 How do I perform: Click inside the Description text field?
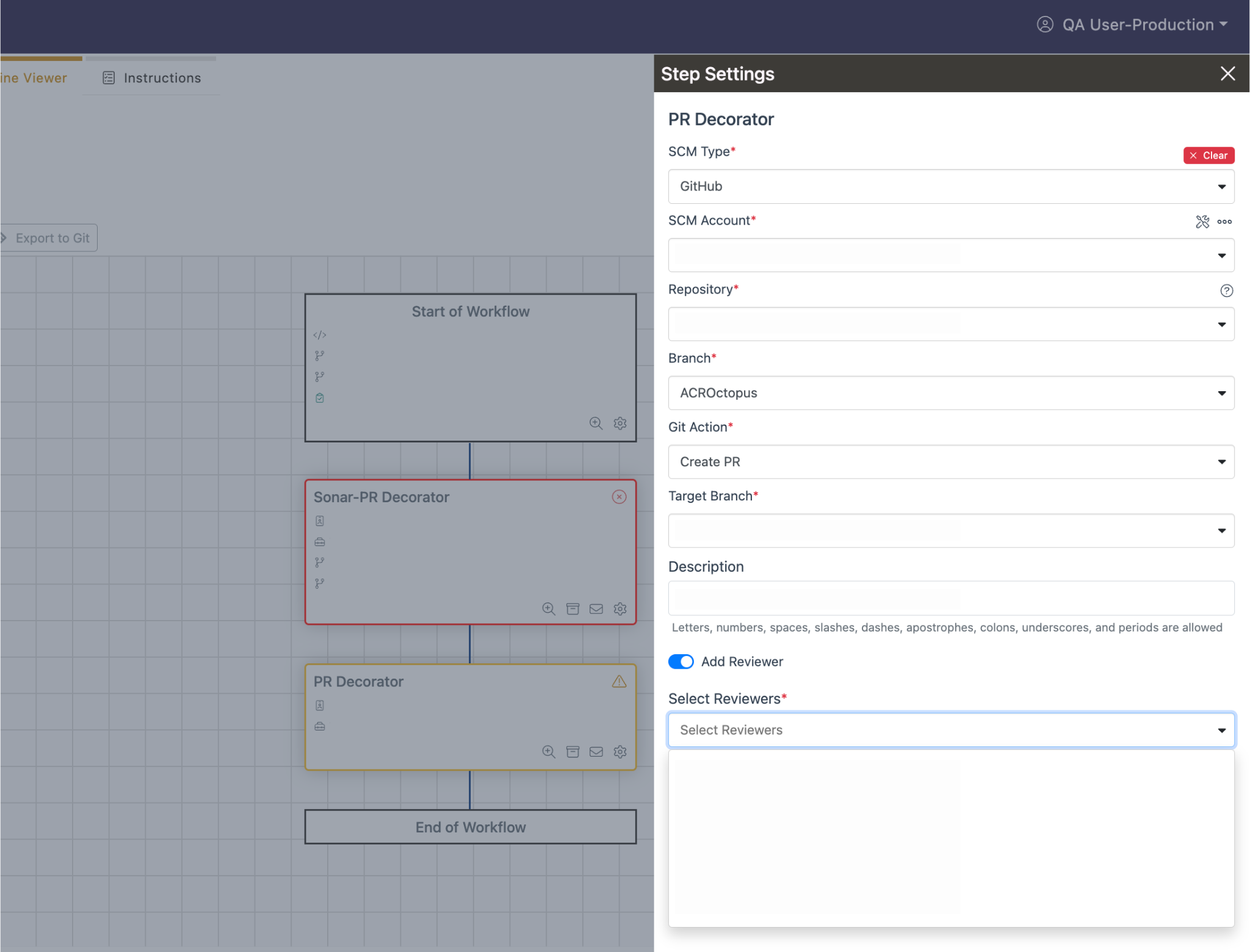951,598
